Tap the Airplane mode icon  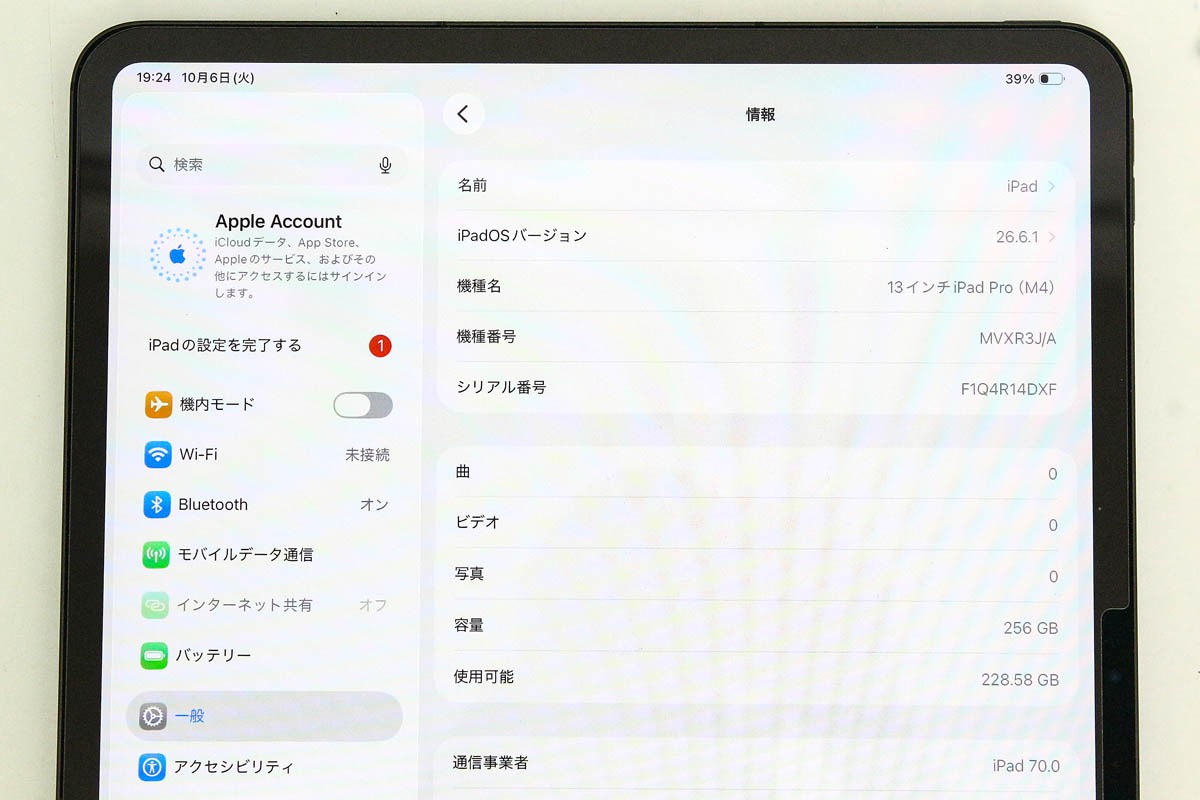click(158, 404)
